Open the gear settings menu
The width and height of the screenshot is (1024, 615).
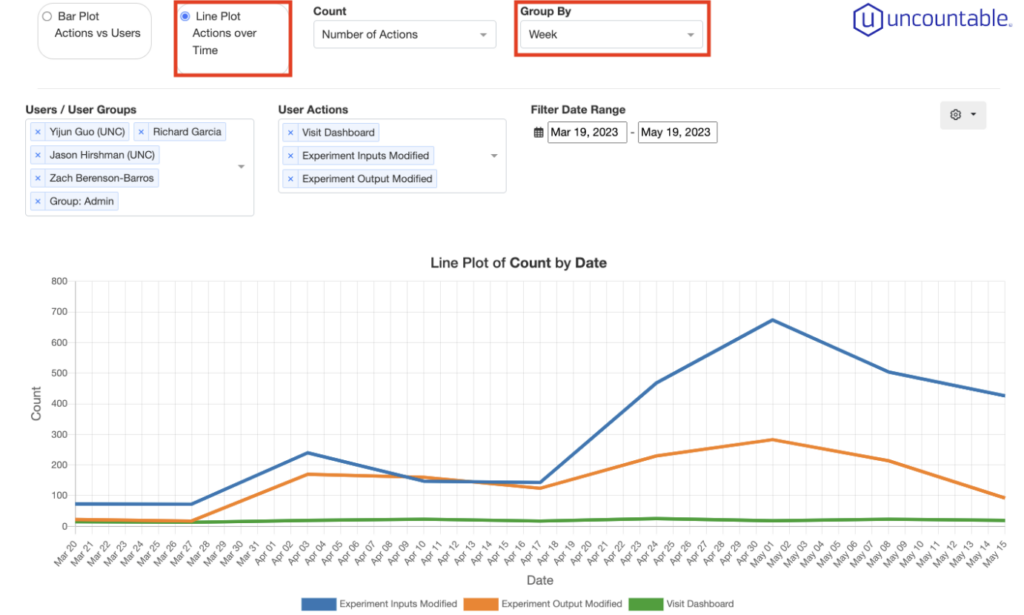click(963, 115)
